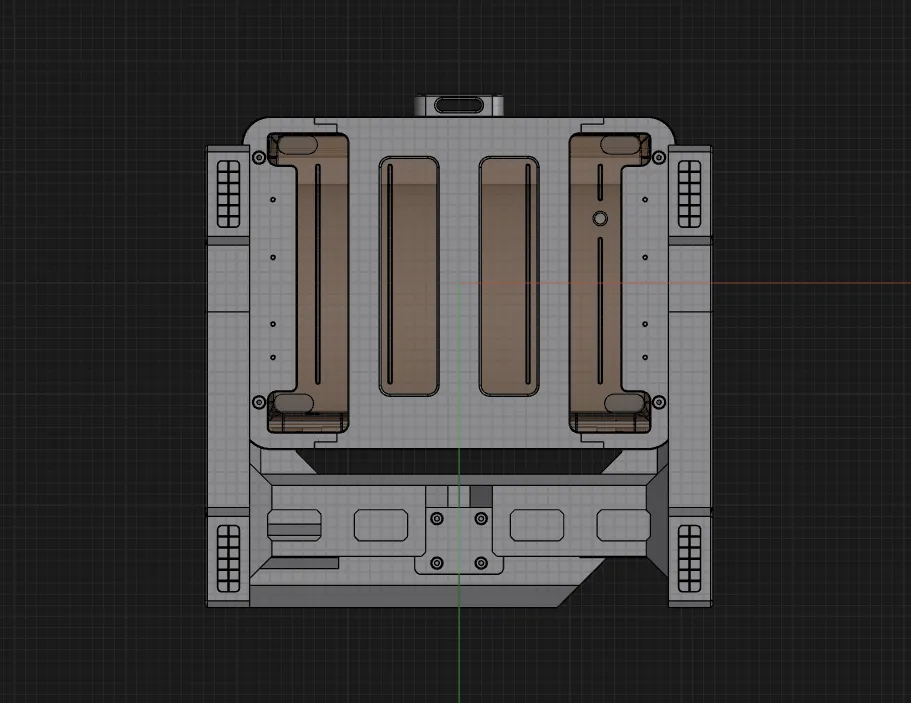
Task: Click the red X axis line right of the model
Action: [x=812, y=284]
